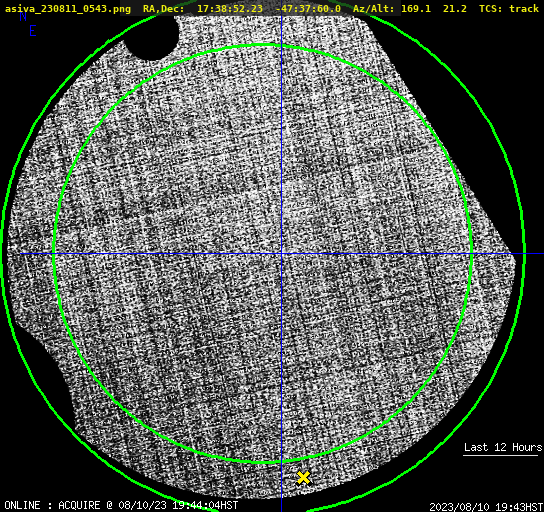The width and height of the screenshot is (544, 512).
Task: Select the altitude value 21.2
Action: point(455,8)
